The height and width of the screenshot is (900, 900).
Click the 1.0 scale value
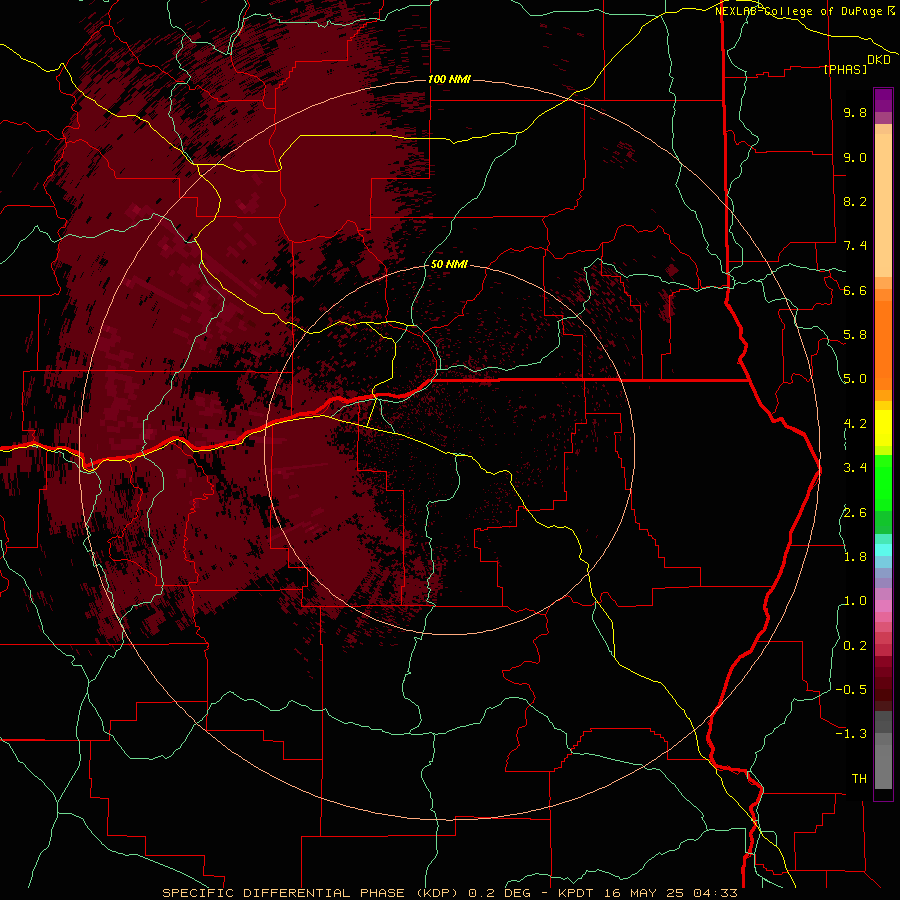click(855, 601)
